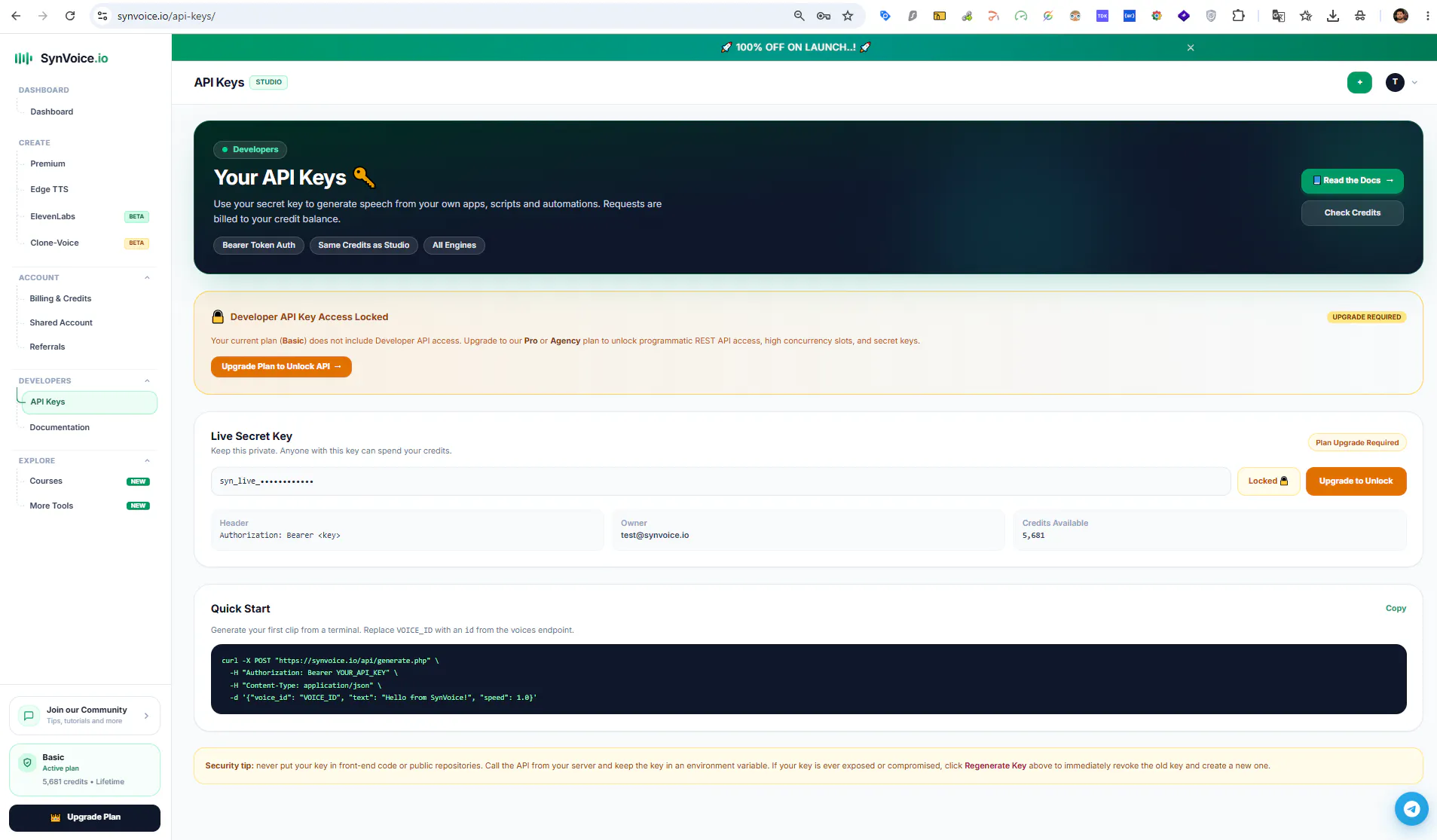The image size is (1437, 840).
Task: Click the green plus button in header
Action: pyautogui.click(x=1359, y=82)
